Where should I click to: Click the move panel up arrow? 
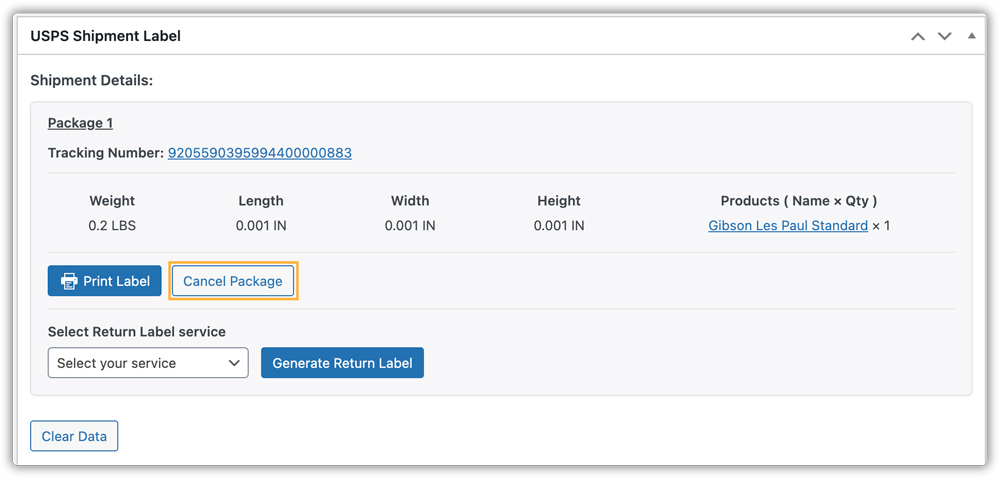coord(917,36)
